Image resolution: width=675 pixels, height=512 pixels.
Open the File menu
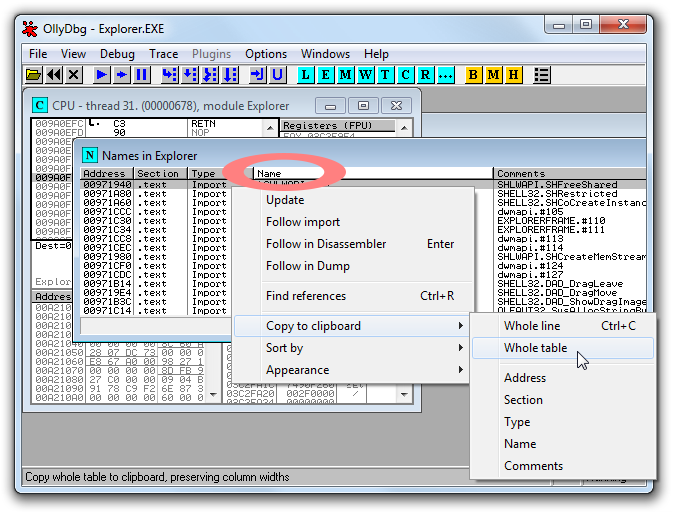[38, 54]
